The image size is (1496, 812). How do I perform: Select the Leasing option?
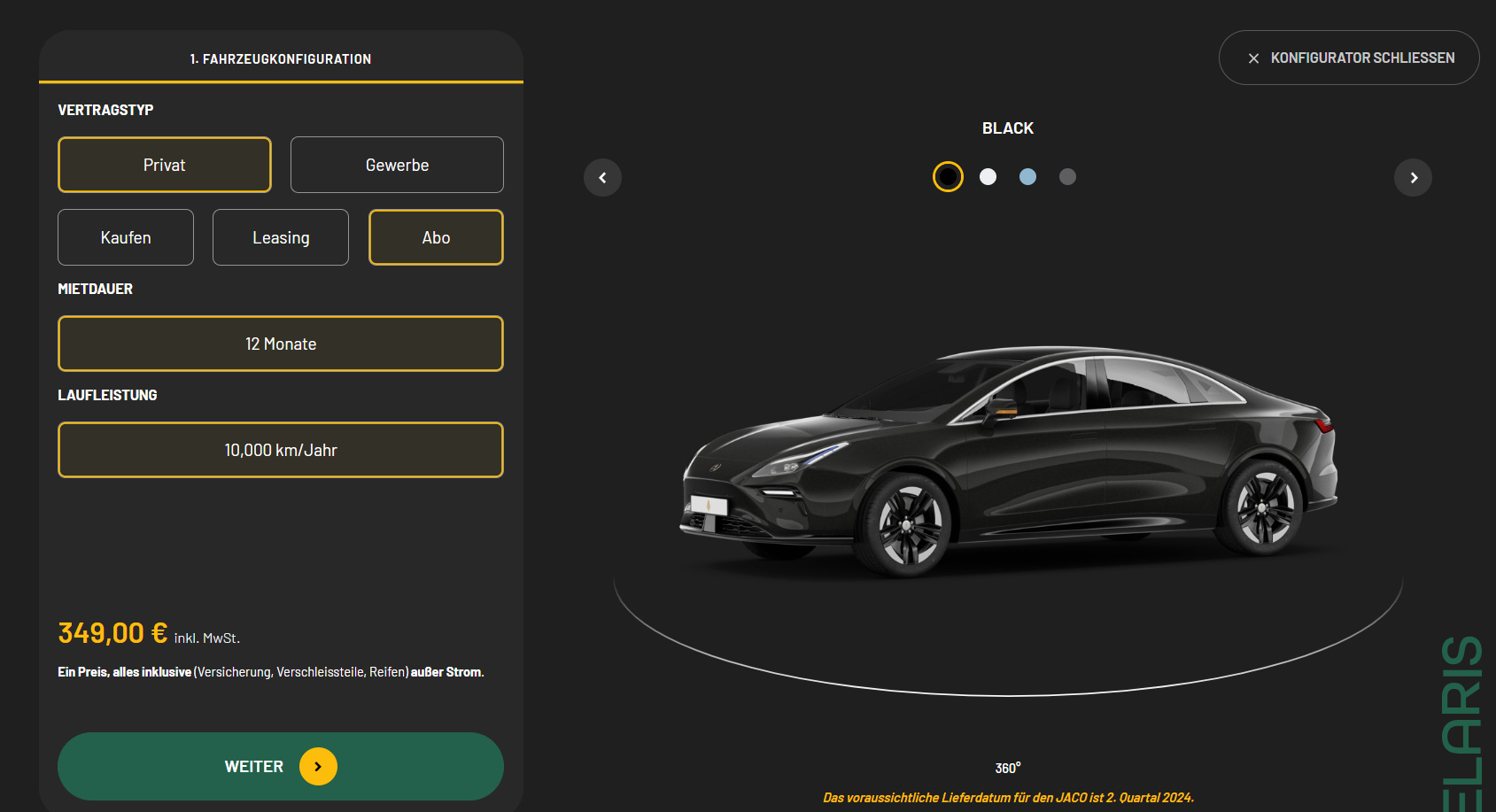[281, 237]
